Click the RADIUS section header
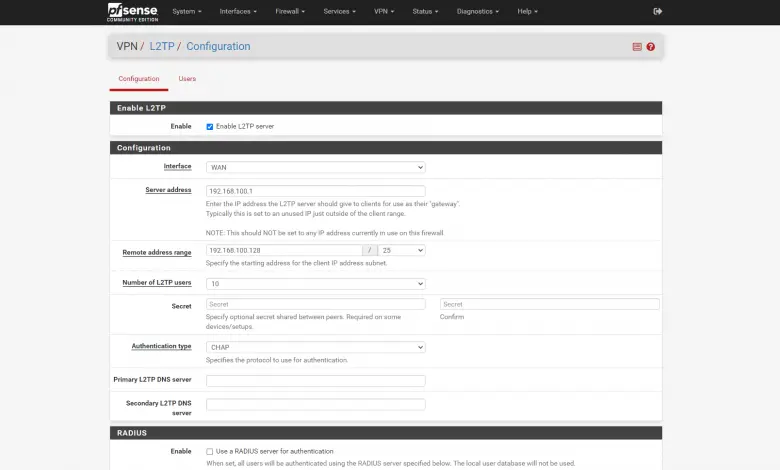This screenshot has height=470, width=780. (x=386, y=433)
